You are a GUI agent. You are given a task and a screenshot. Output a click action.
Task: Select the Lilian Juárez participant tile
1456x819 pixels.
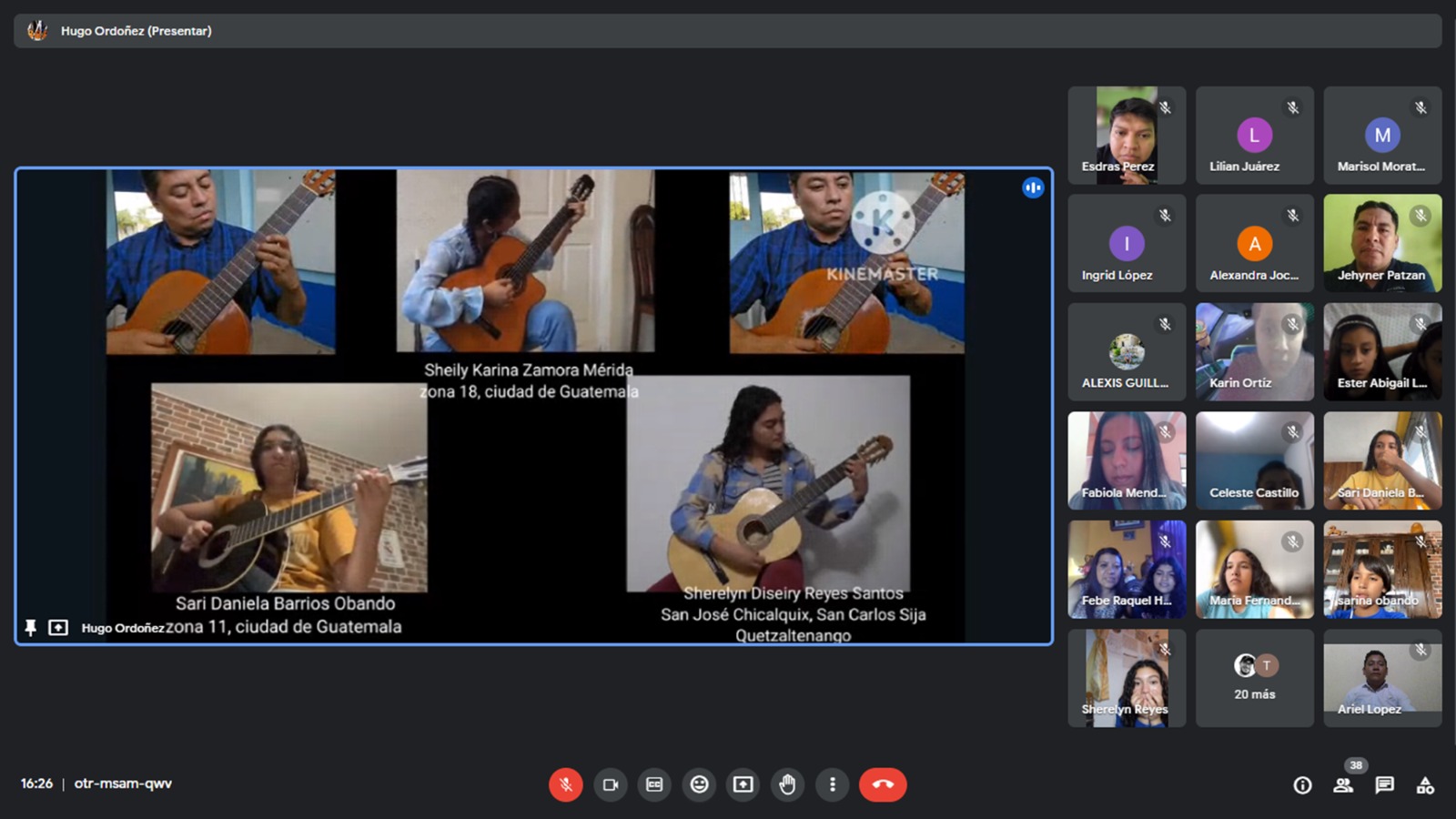click(x=1254, y=135)
